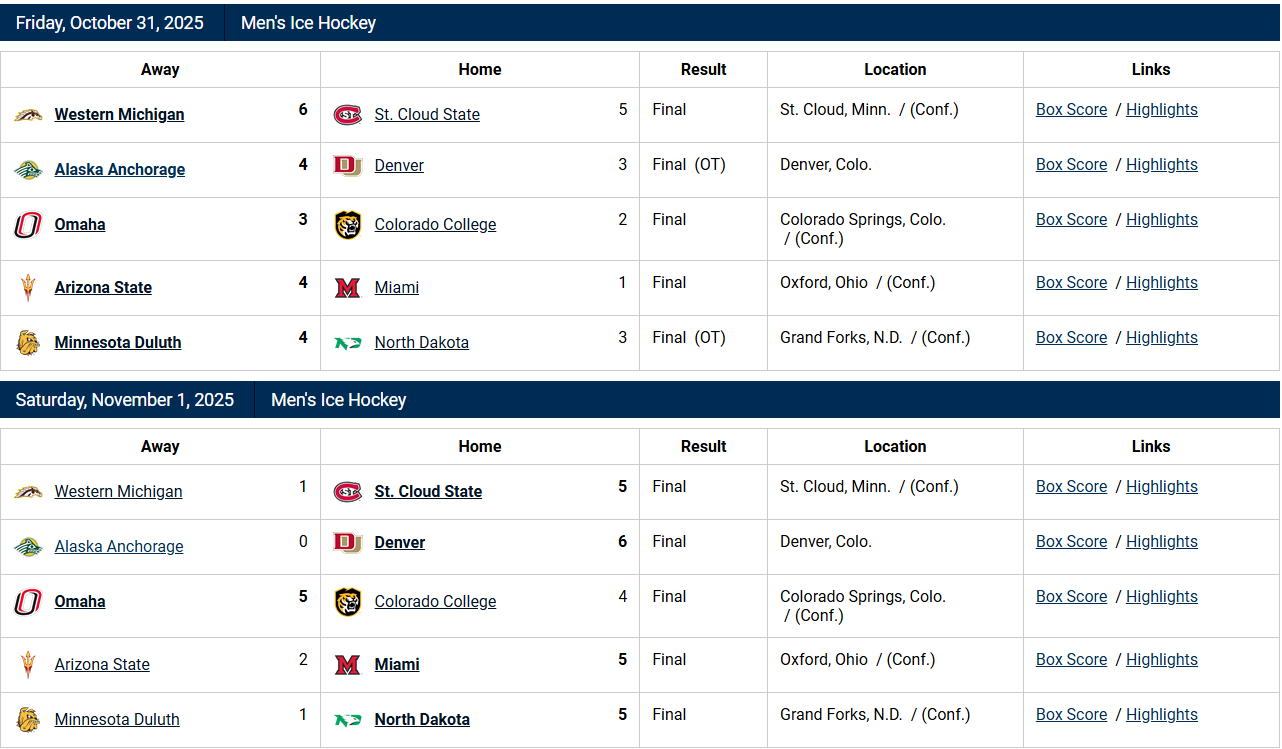Click the Miami logo in Saturday's games
1282x749 pixels.
pos(347,665)
